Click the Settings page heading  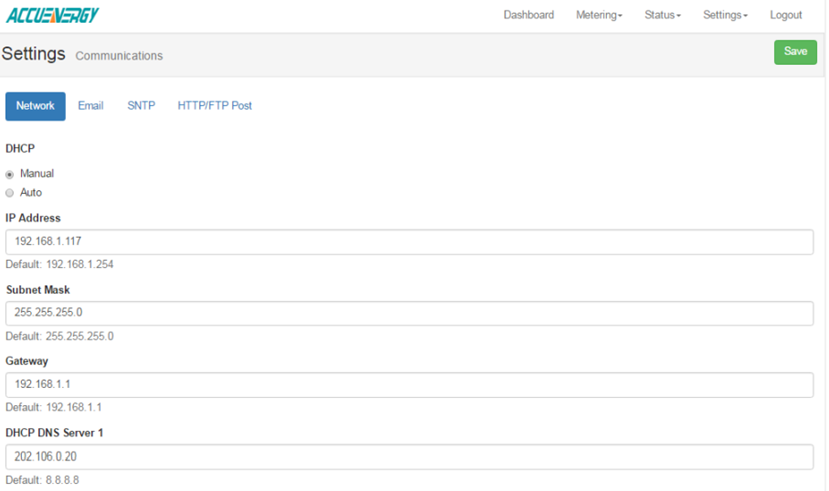(34, 54)
